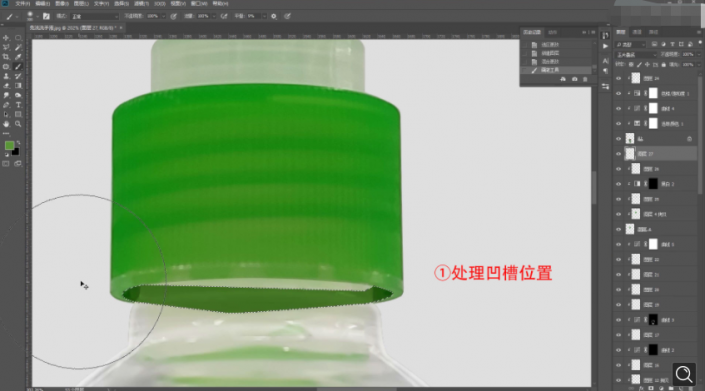Select the History Brush tool
The height and width of the screenshot is (391, 705).
tap(18, 76)
